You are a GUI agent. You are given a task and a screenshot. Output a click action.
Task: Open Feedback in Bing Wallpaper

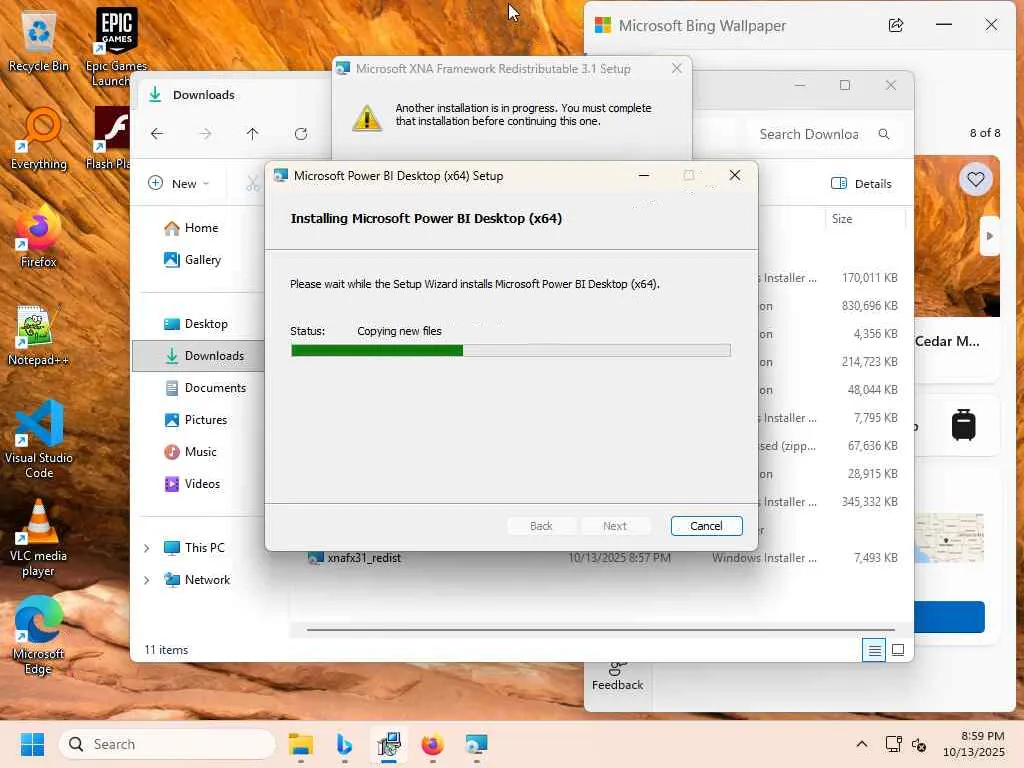pos(617,677)
